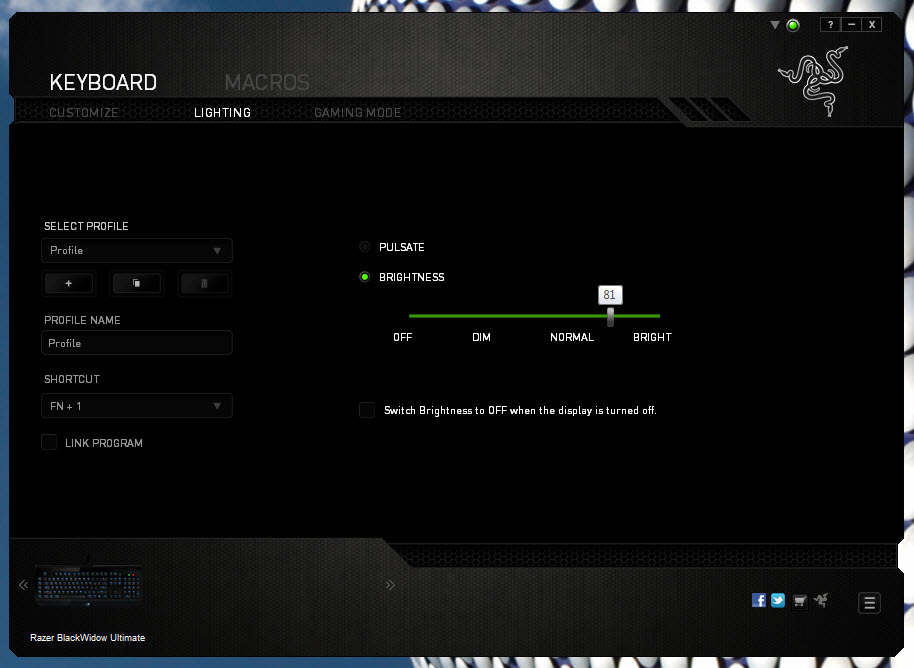Viewport: 914px width, 668px height.
Task: Open Razer Twitter page icon
Action: click(778, 600)
